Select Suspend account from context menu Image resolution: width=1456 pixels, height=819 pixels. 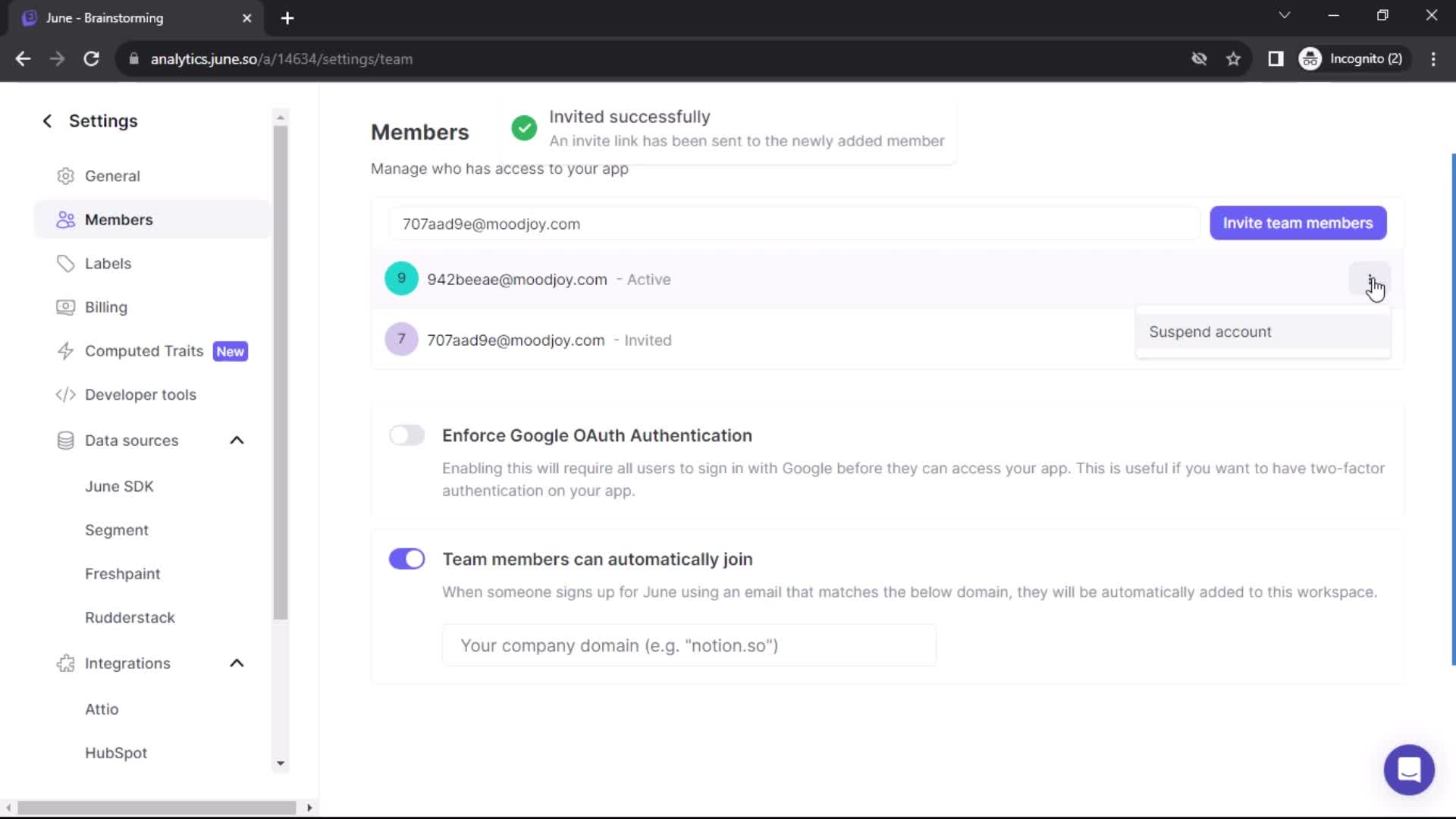(1211, 331)
